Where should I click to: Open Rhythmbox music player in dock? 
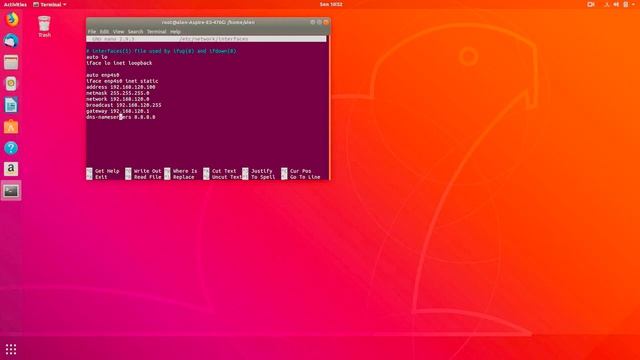coord(11,84)
